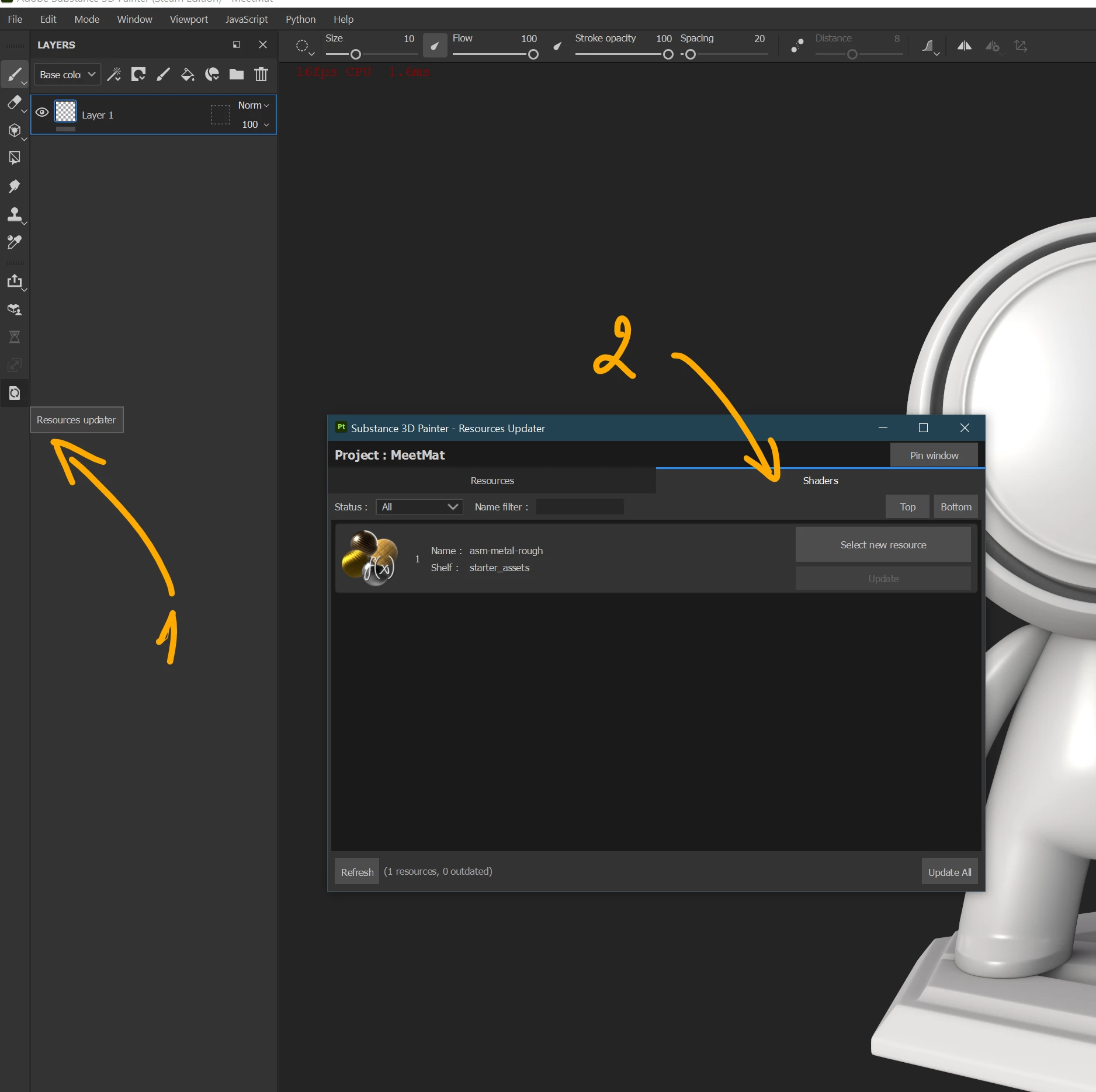The image size is (1096, 1092).
Task: Click the Refresh button
Action: tap(357, 872)
